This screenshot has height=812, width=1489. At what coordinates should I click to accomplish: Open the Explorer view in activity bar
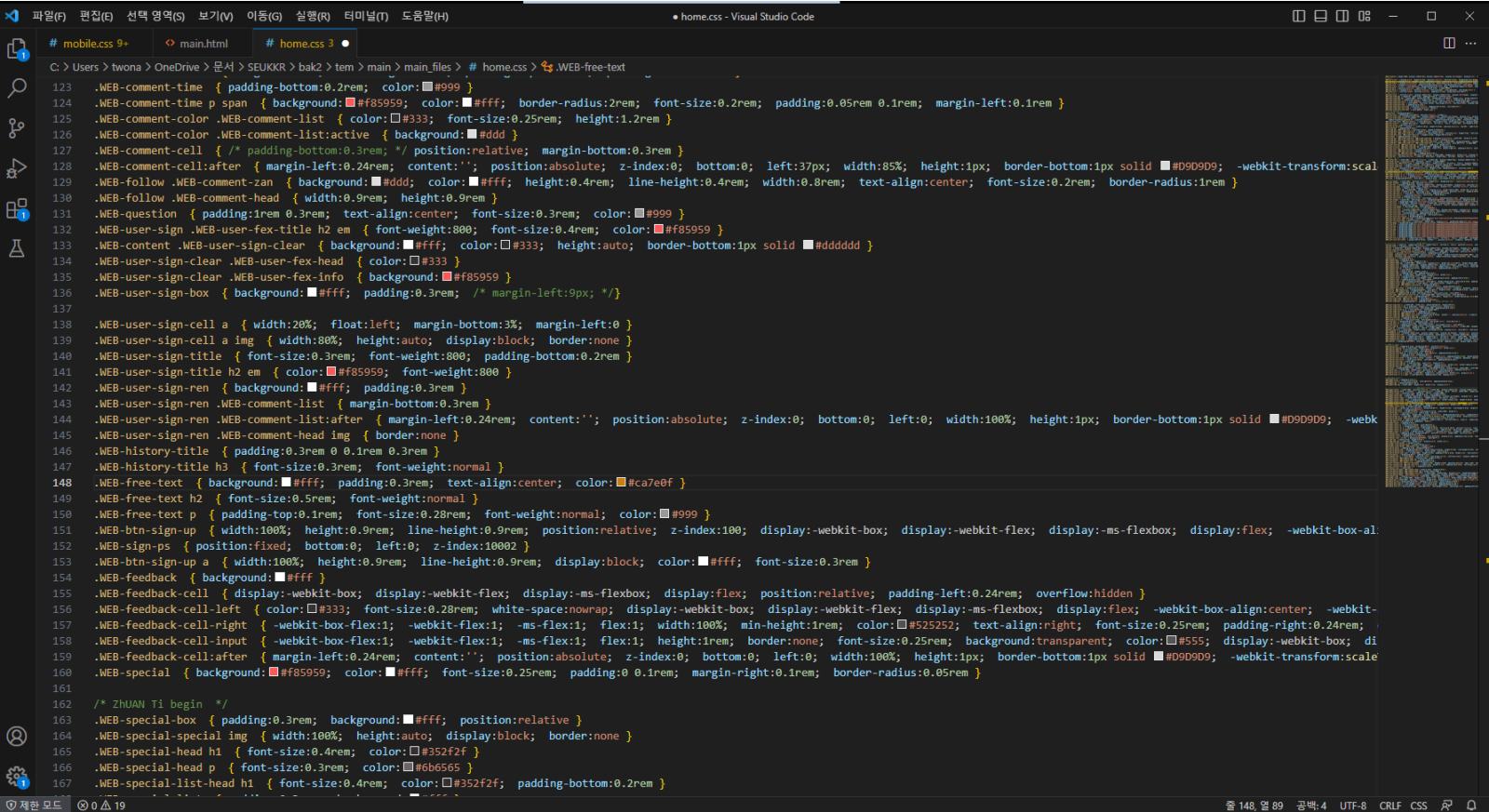[x=17, y=49]
